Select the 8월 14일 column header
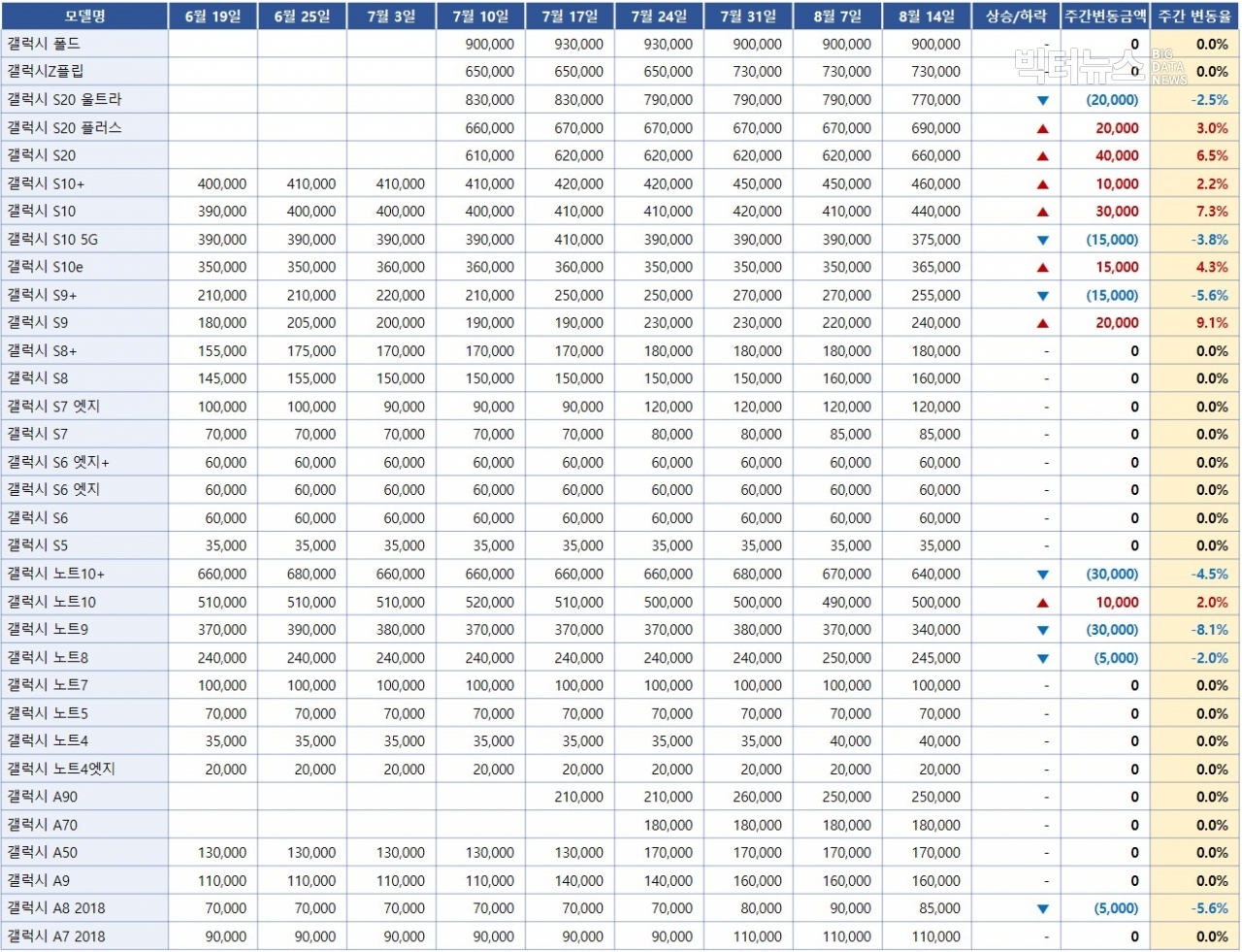 click(x=927, y=16)
